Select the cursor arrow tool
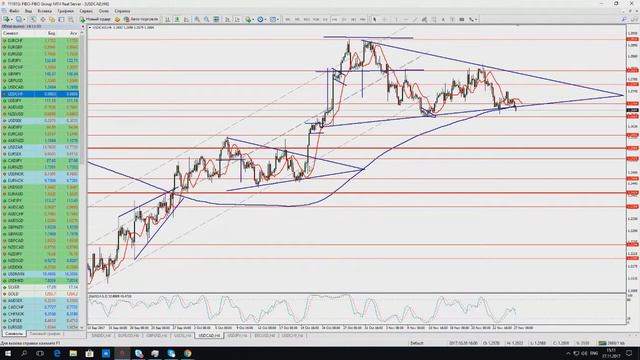 374,19
